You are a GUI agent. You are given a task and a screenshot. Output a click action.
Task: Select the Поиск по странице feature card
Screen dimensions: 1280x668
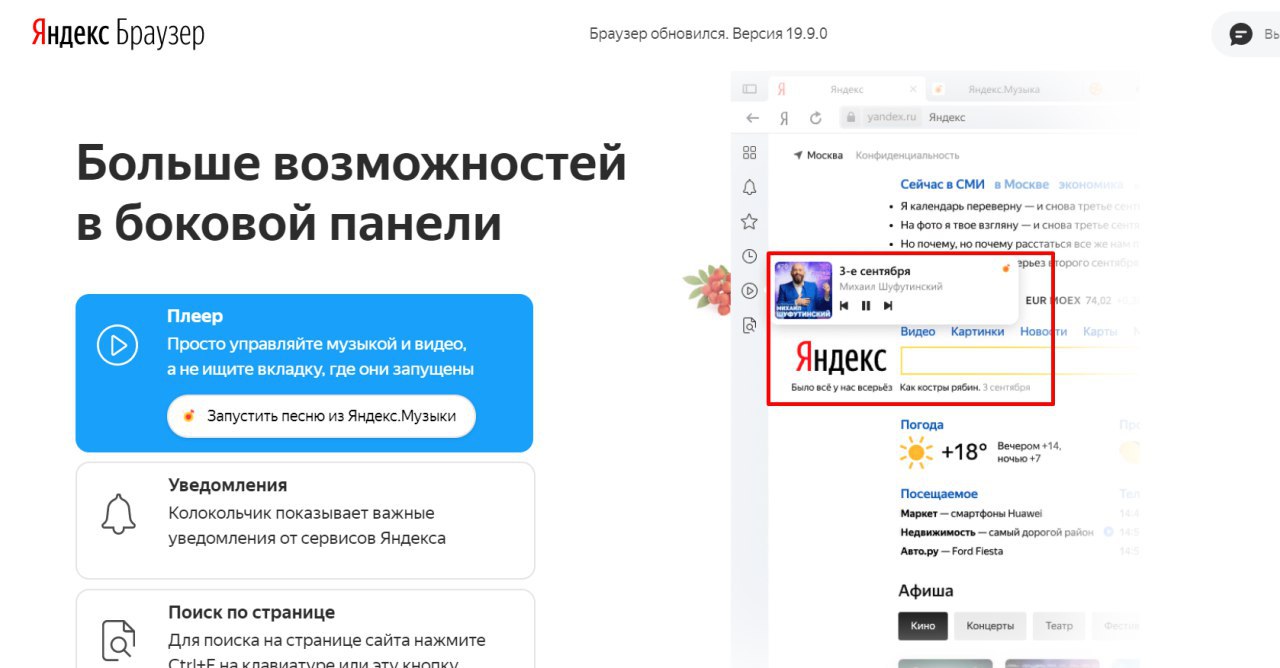(305, 629)
